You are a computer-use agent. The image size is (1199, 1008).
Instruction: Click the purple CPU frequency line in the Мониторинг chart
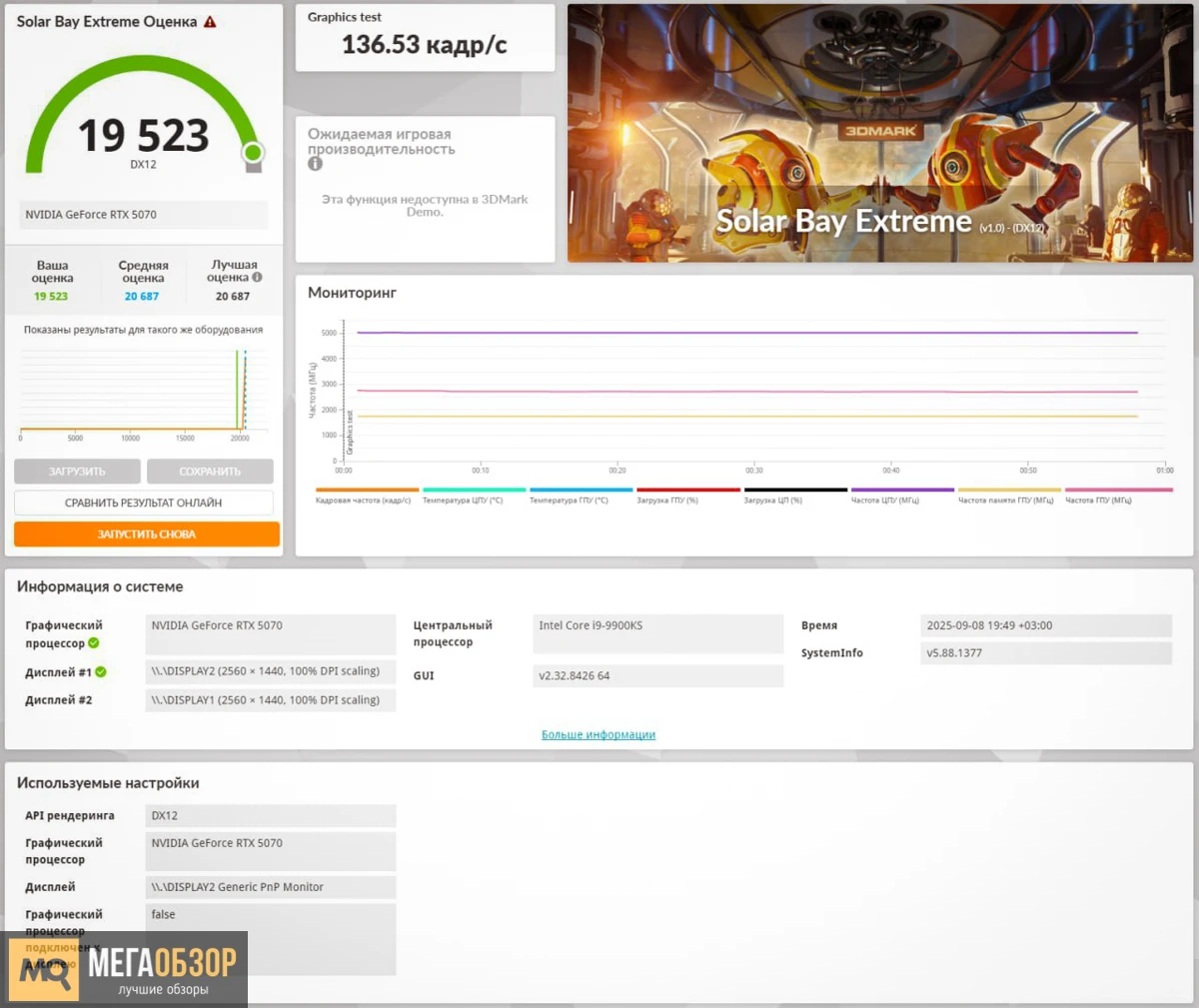pos(747,333)
